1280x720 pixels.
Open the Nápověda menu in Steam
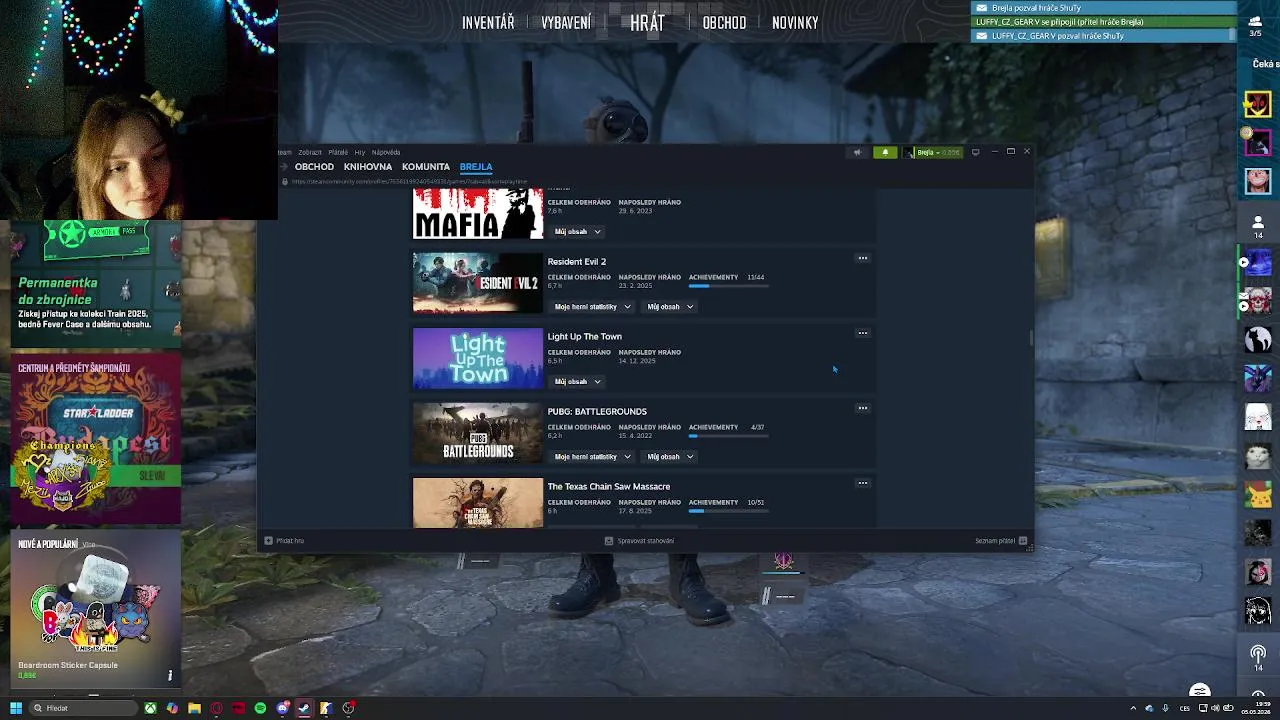point(386,152)
